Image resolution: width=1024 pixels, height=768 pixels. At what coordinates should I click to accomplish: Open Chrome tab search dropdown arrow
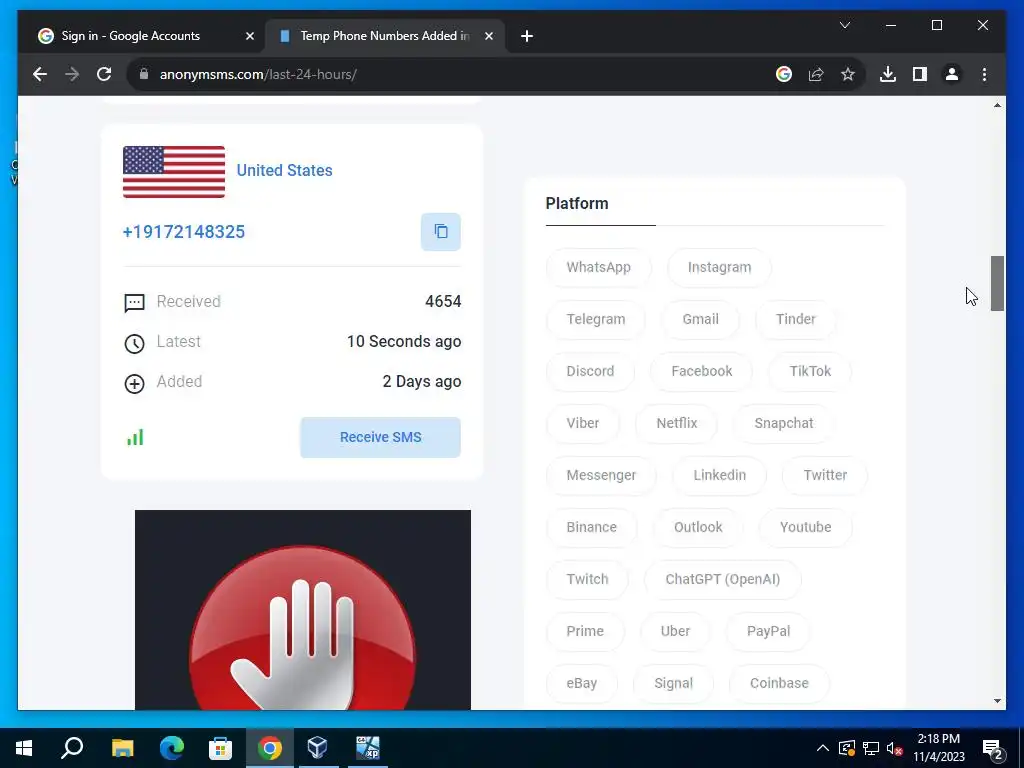click(844, 25)
